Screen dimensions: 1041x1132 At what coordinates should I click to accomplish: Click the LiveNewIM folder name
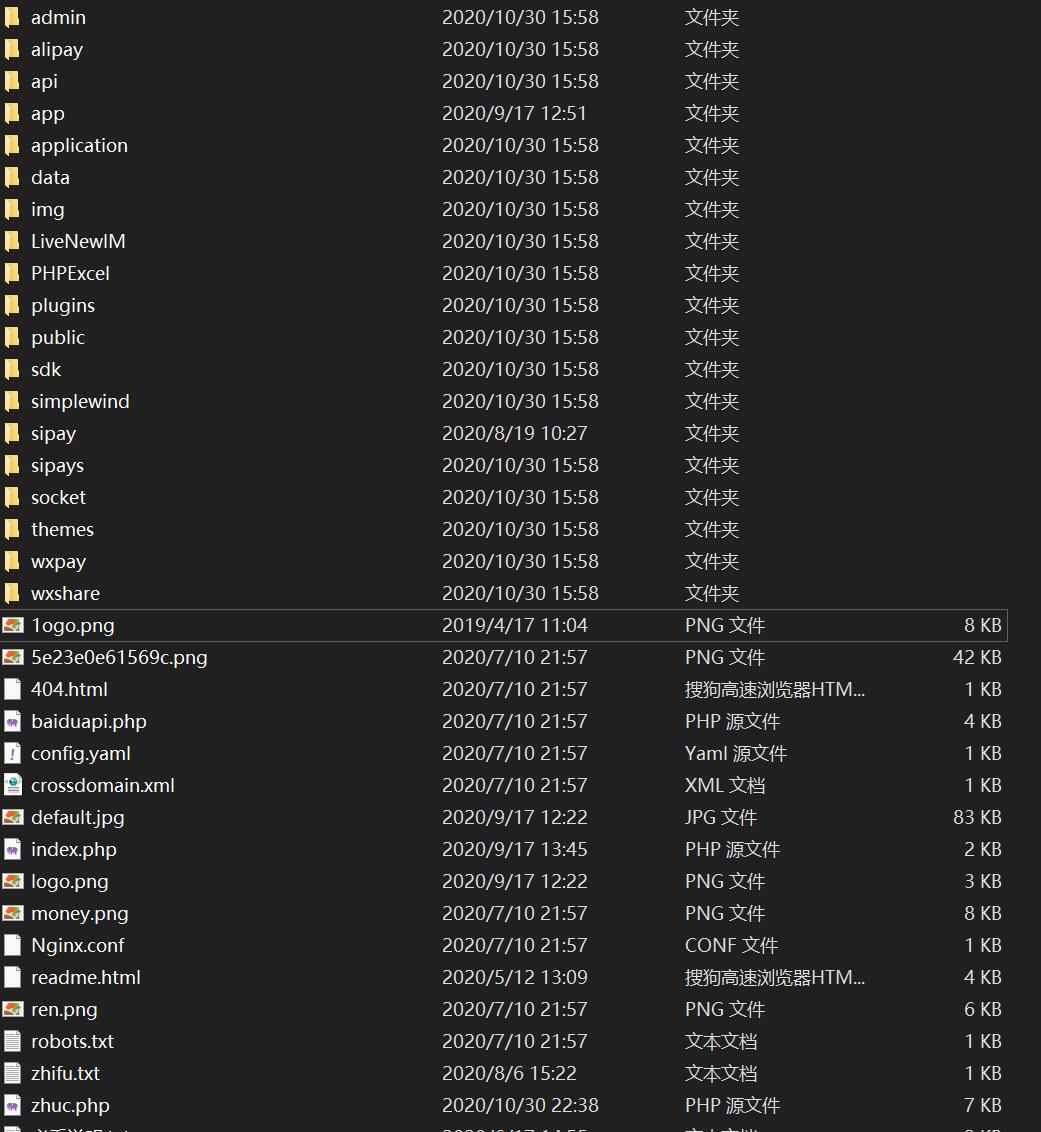[78, 242]
